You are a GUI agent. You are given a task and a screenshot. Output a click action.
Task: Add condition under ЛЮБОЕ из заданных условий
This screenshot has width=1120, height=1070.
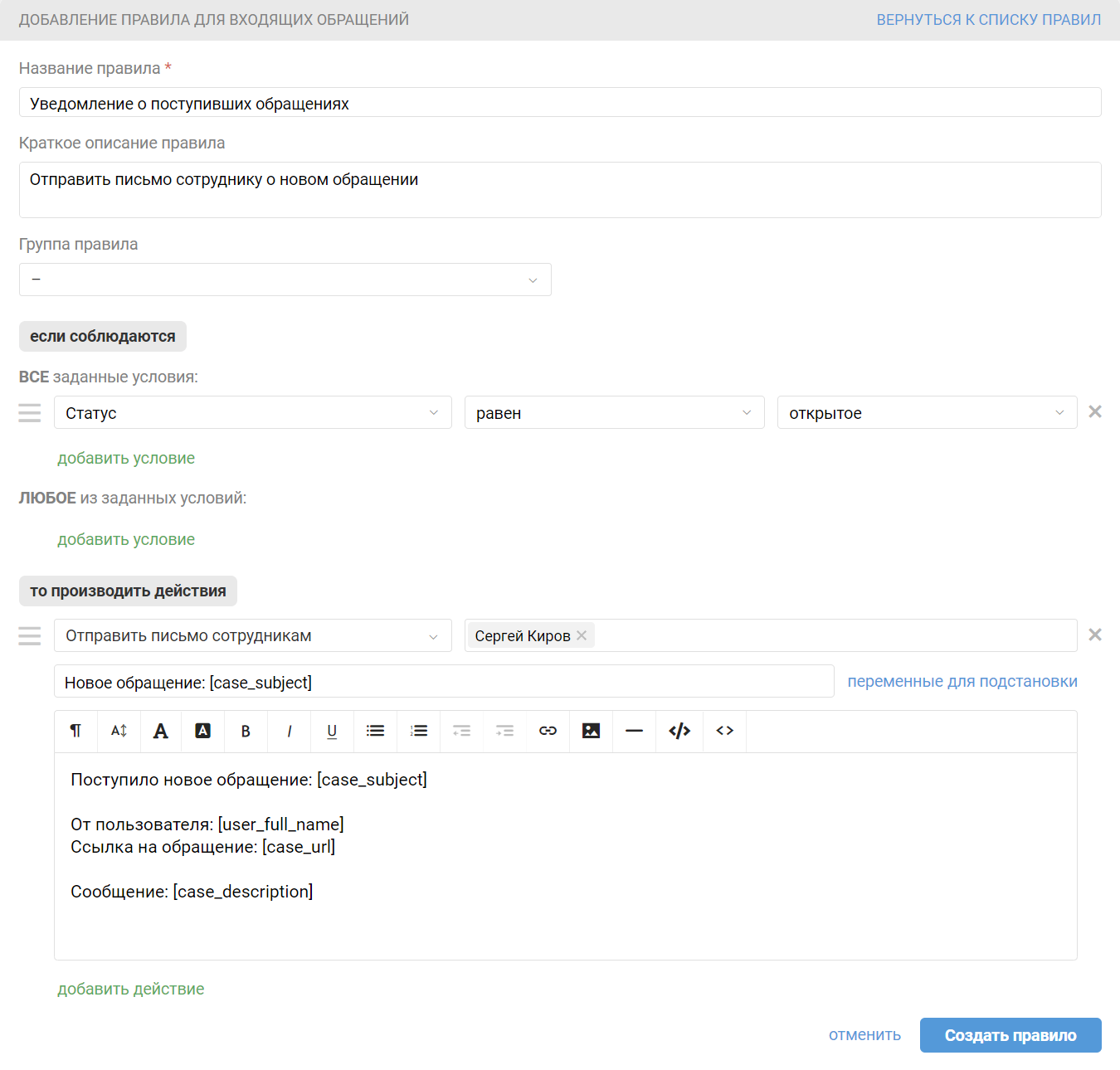pyautogui.click(x=126, y=539)
